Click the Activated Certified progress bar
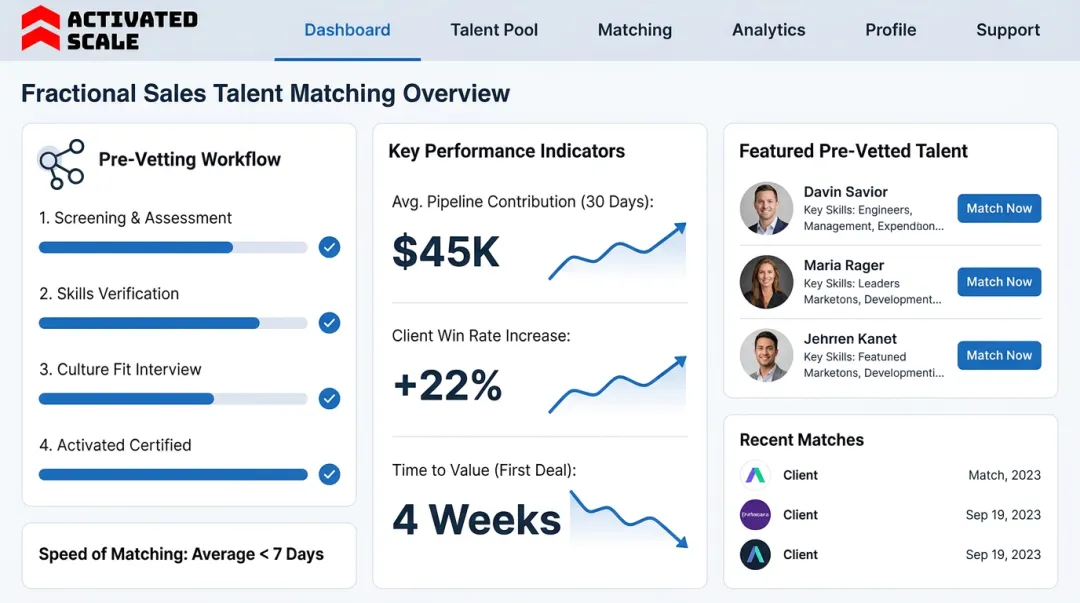 (173, 475)
